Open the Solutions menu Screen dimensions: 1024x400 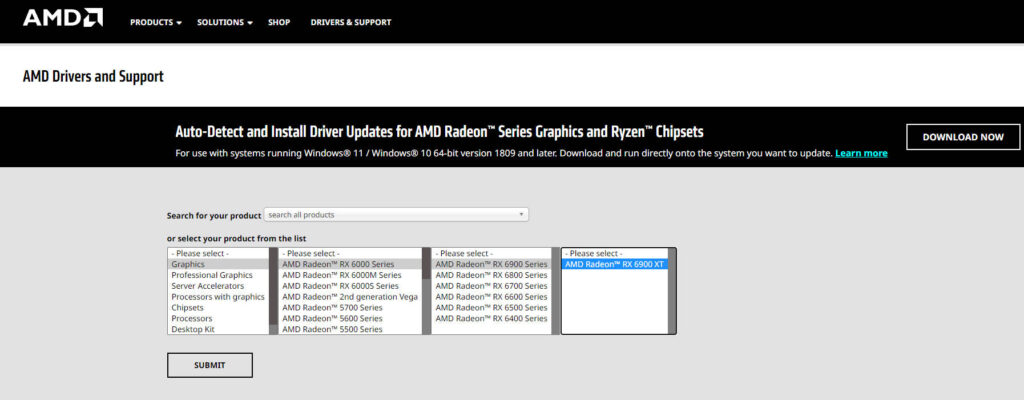[x=225, y=22]
